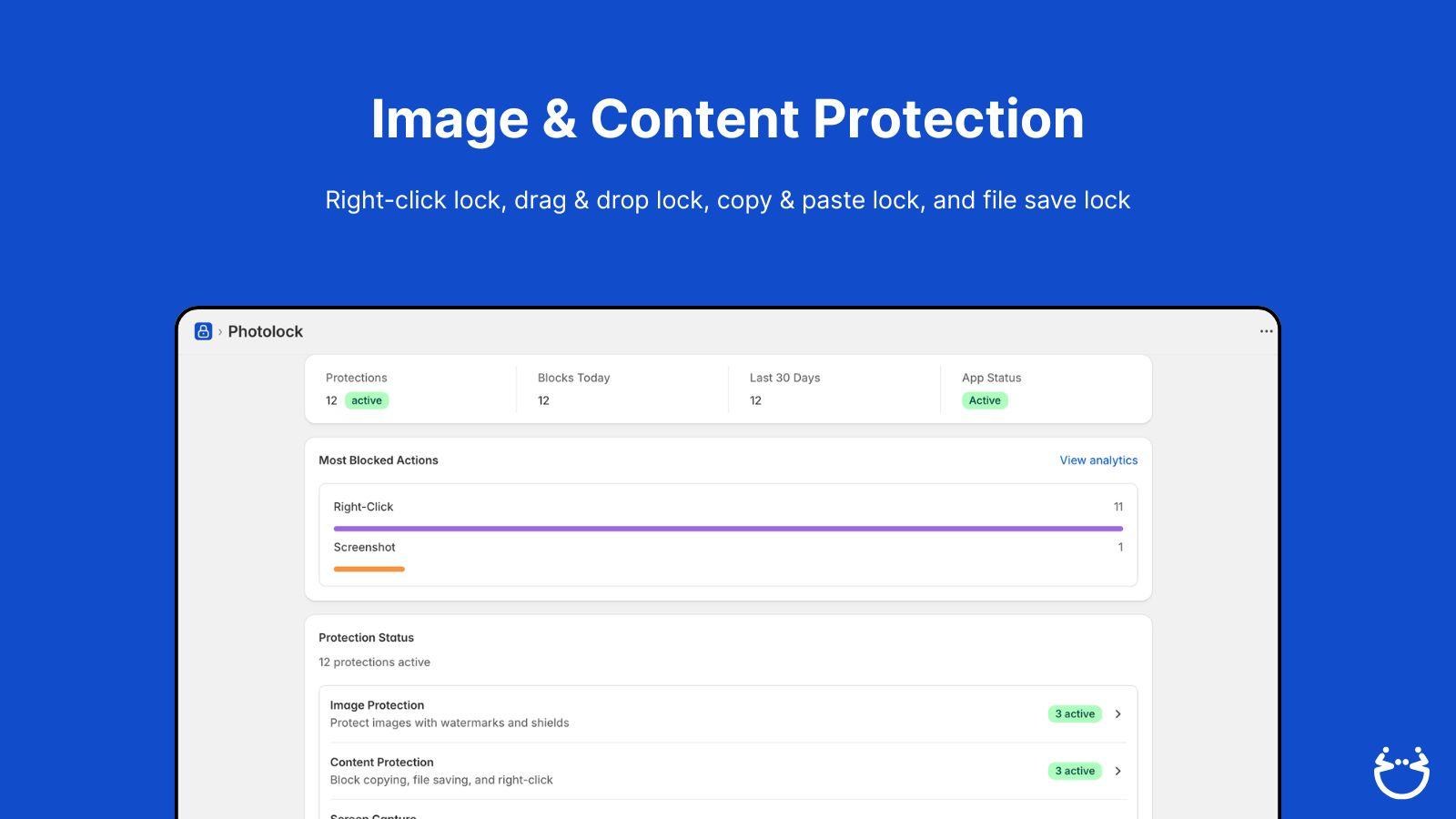The image size is (1456, 819).
Task: Click the orange Screenshot progress bar
Action: point(369,570)
